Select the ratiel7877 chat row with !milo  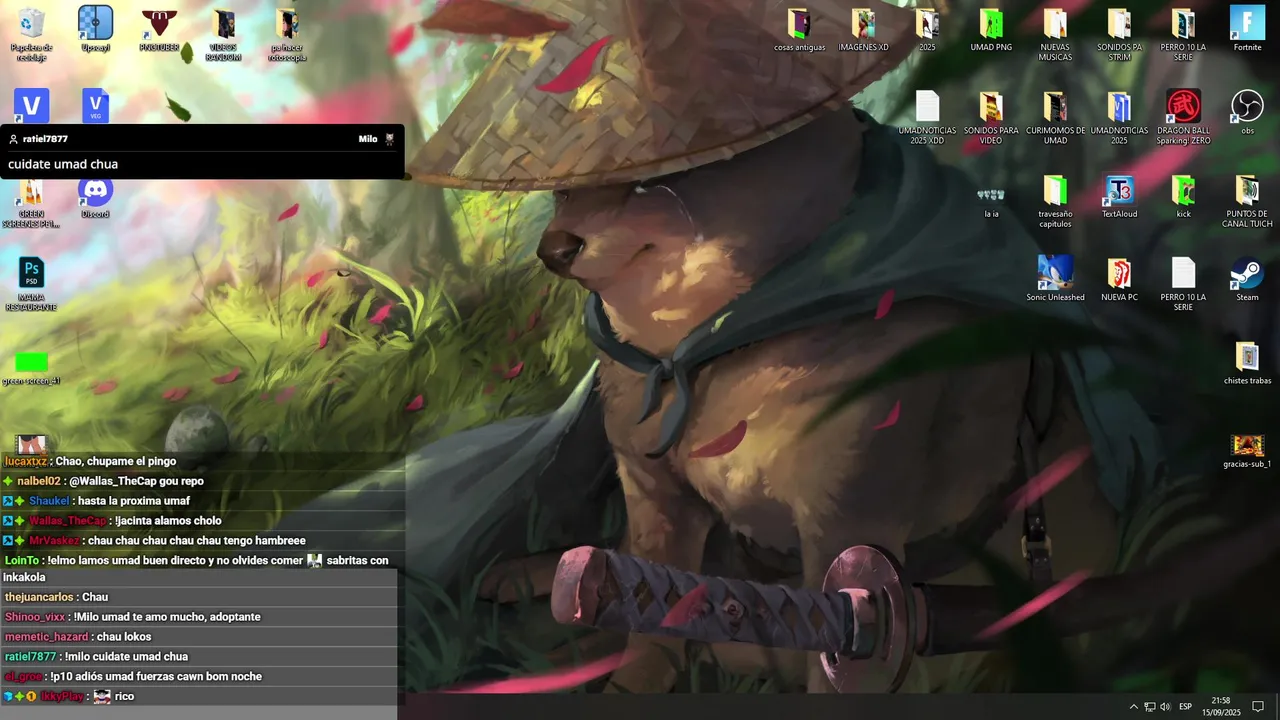[200, 657]
